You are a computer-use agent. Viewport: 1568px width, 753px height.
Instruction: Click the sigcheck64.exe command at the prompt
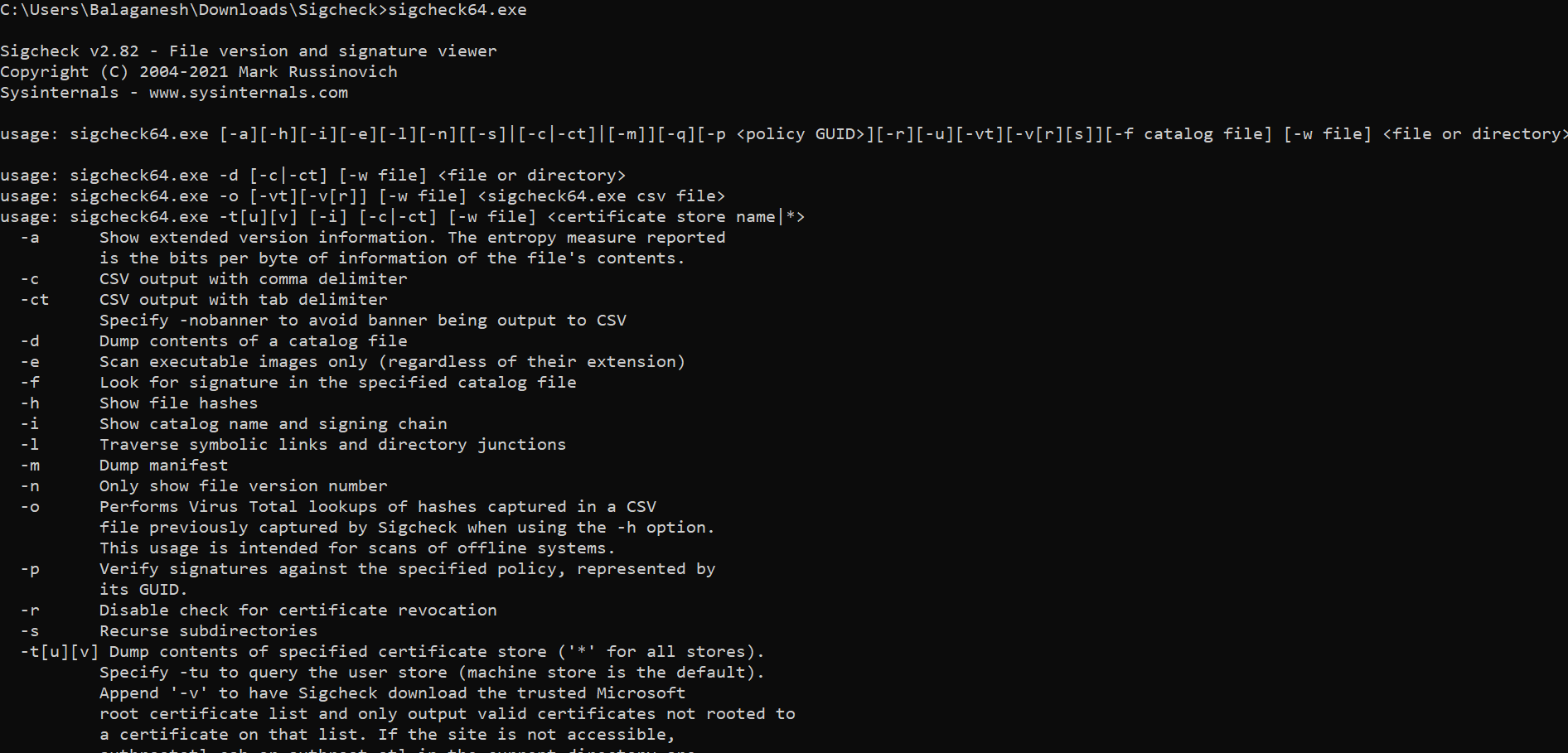(457, 10)
